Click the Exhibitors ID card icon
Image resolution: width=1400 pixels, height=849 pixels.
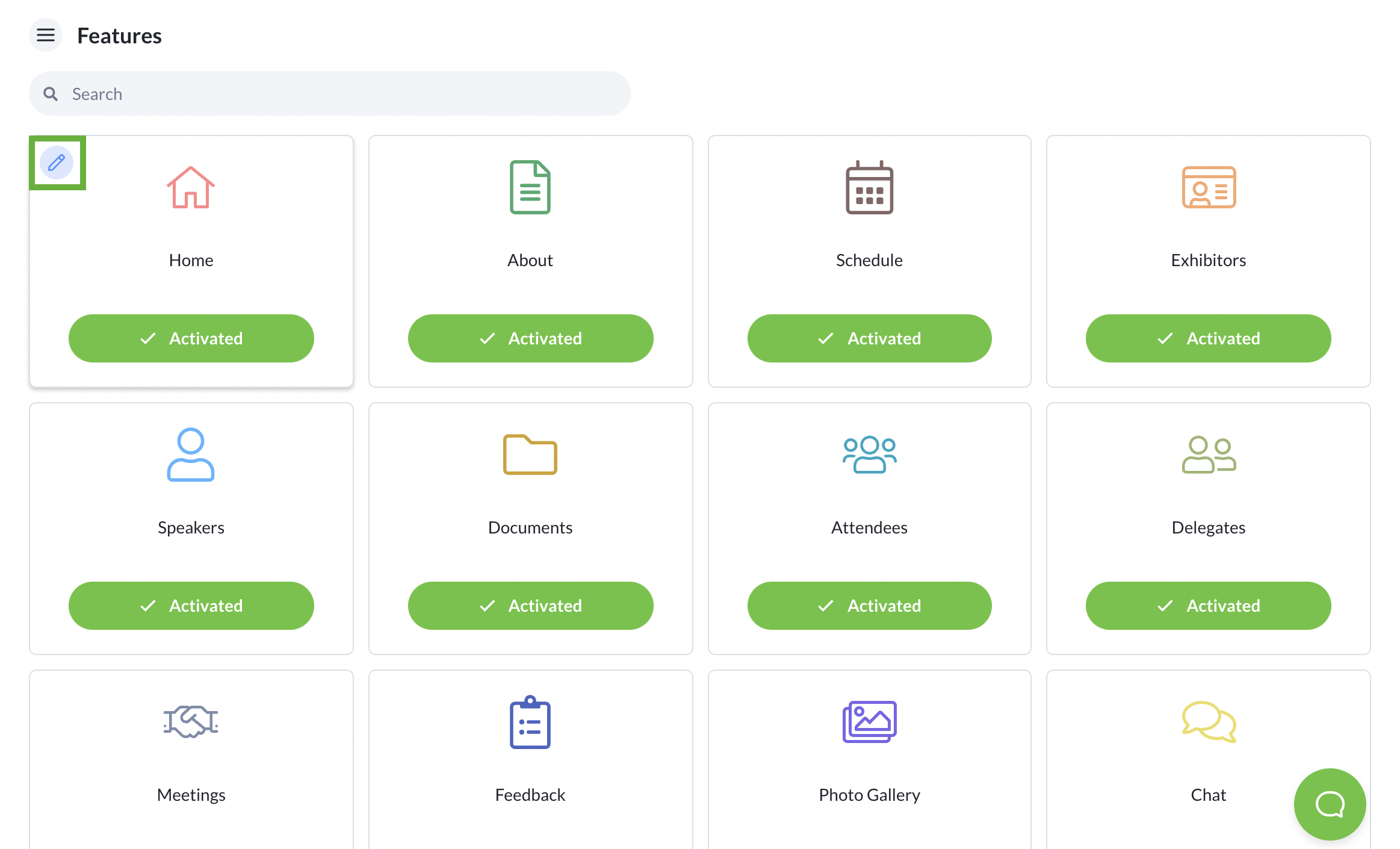tap(1208, 187)
